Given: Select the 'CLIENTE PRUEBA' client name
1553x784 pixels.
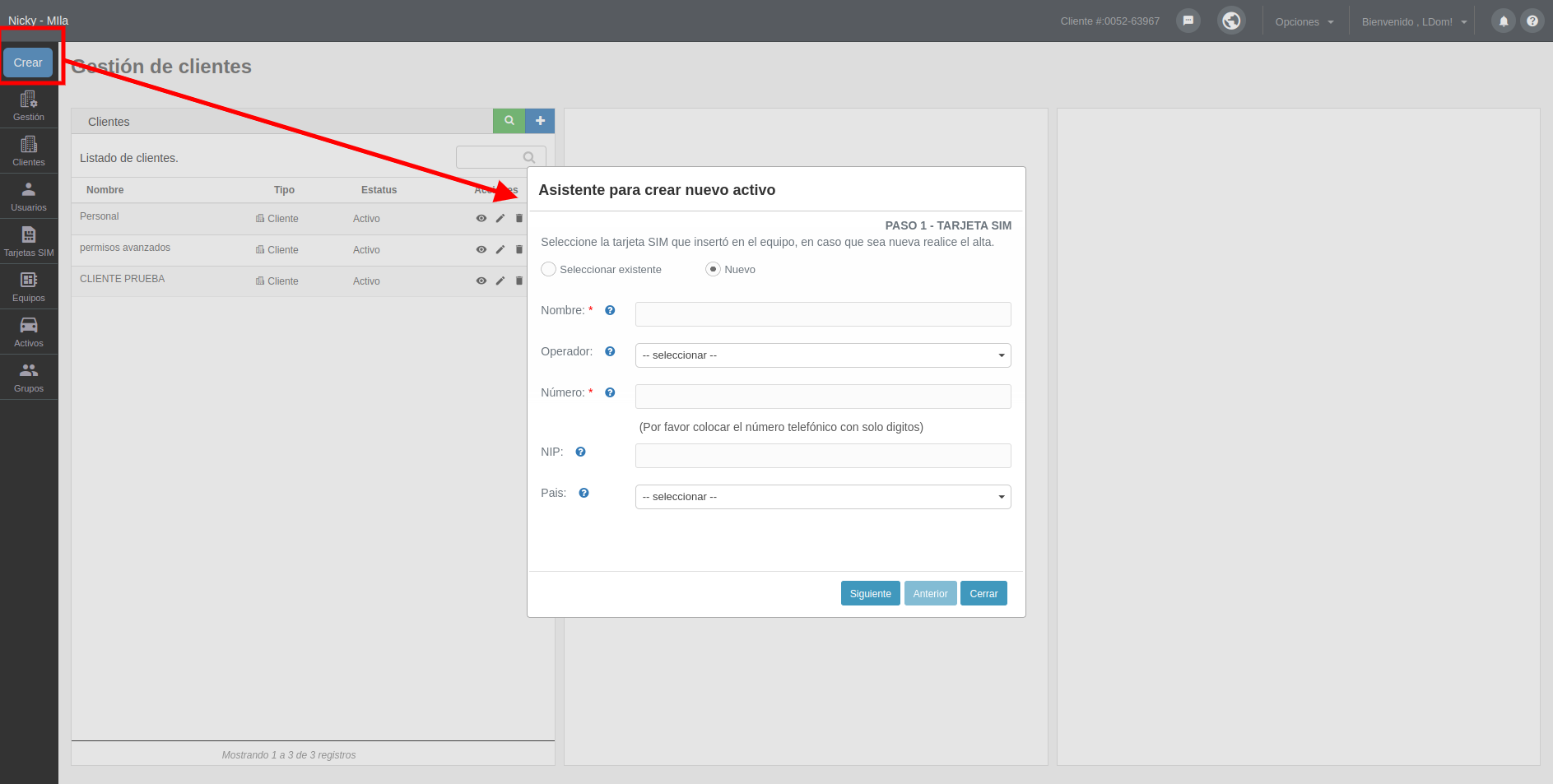Looking at the screenshot, I should point(123,279).
